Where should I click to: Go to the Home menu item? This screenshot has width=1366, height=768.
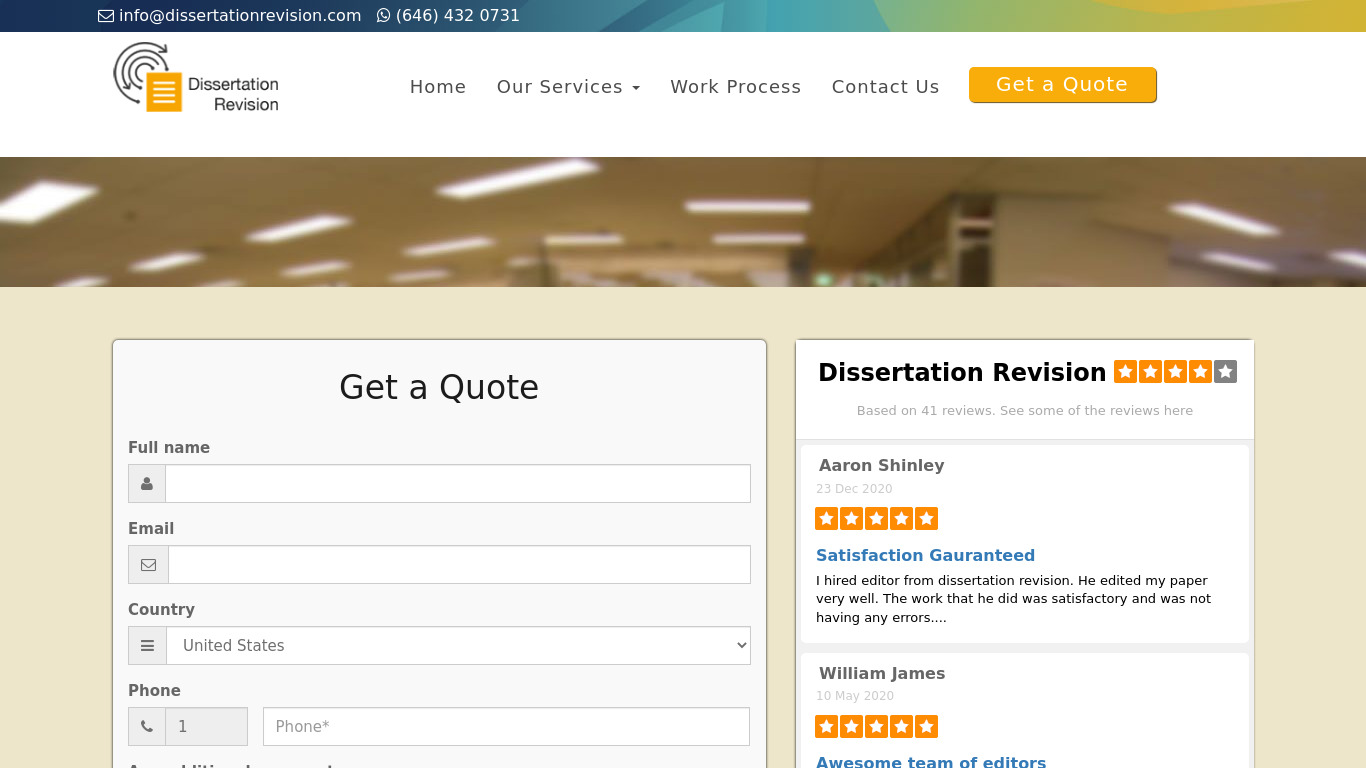(438, 87)
